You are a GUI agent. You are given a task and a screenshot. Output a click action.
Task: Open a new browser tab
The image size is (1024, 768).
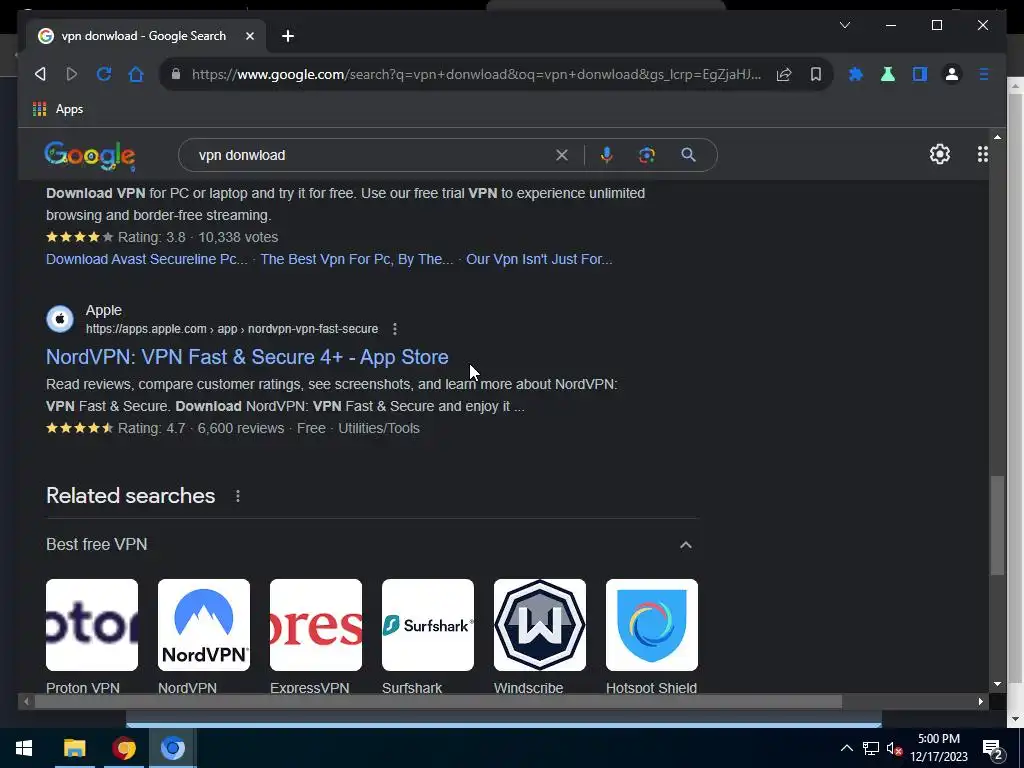click(x=287, y=36)
